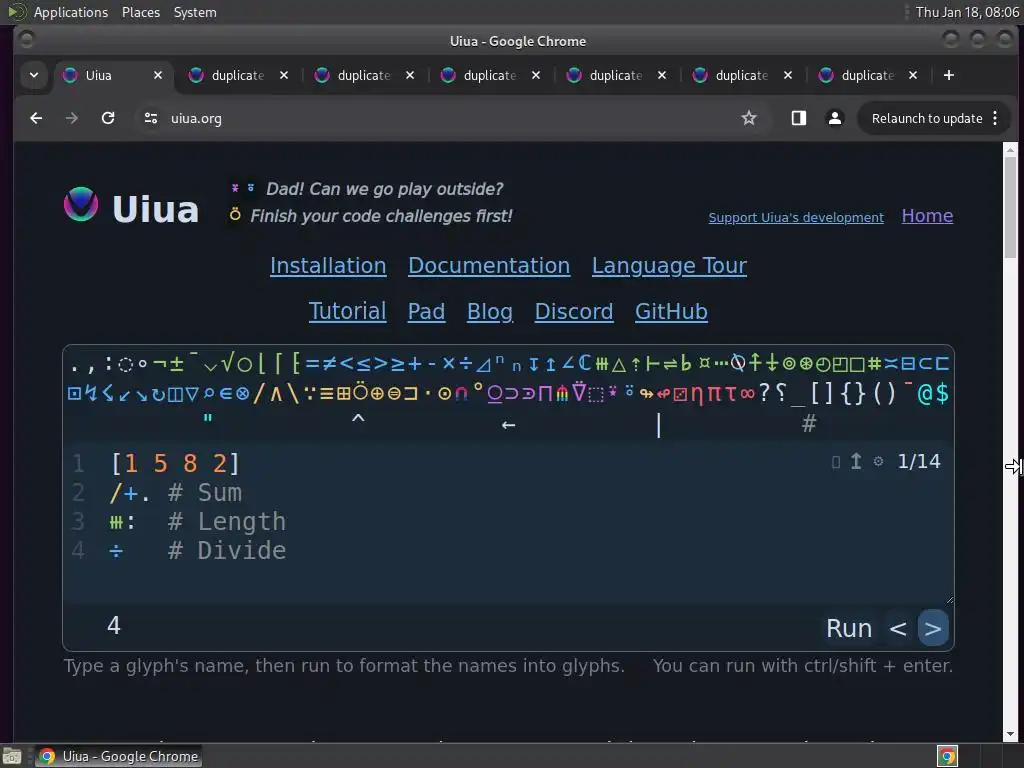Insert the box □ glyph
Image resolution: width=1024 pixels, height=768 pixels.
coord(857,364)
